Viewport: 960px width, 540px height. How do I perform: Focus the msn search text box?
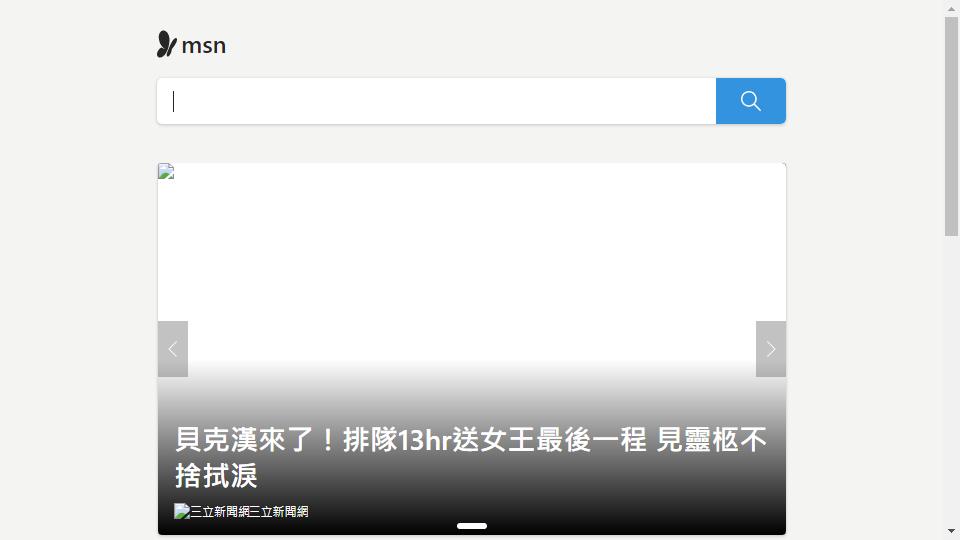click(437, 101)
